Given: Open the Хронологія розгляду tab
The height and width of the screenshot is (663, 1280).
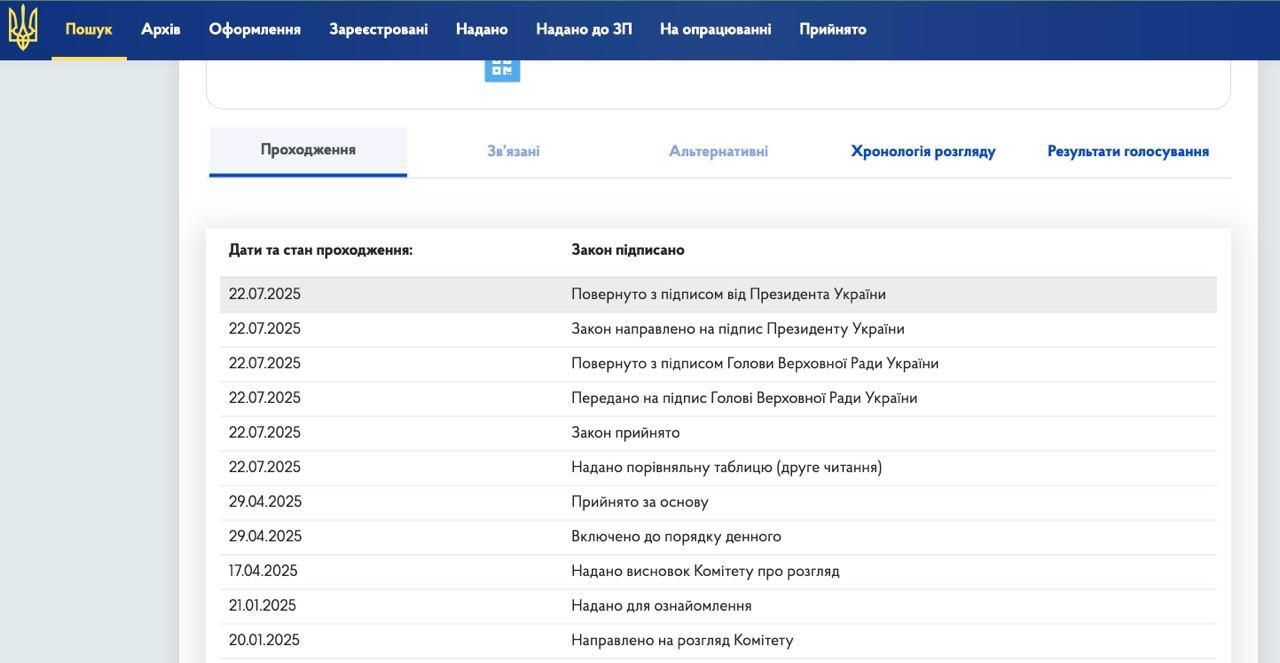Looking at the screenshot, I should (923, 151).
